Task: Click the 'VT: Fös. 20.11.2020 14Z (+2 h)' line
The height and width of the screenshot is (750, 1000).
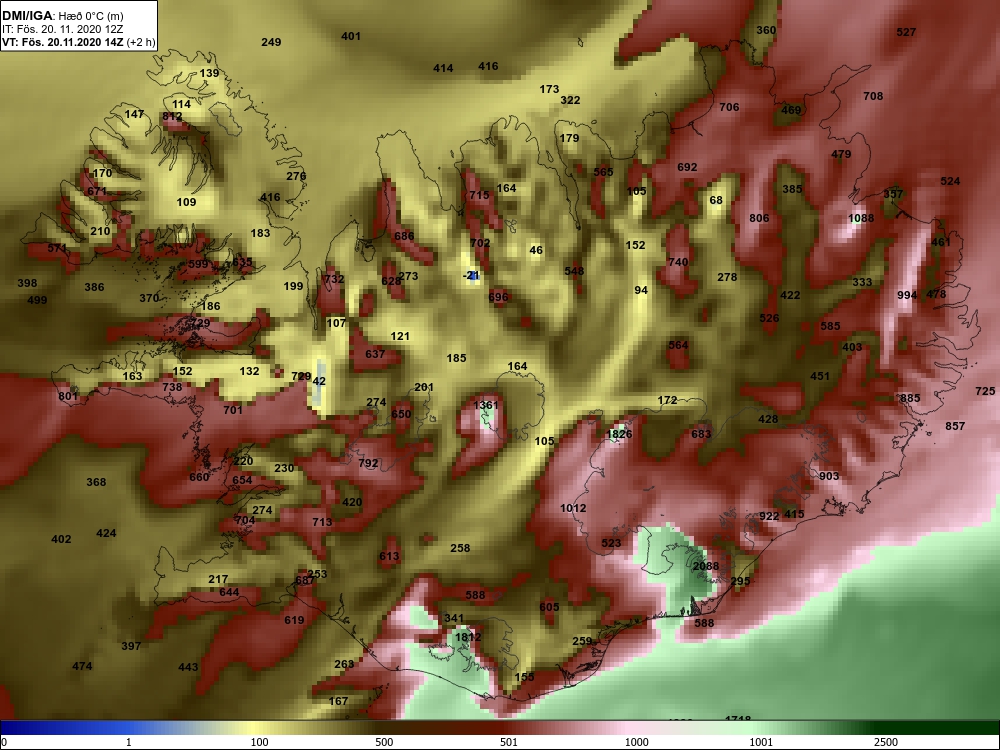Action: 78,42
